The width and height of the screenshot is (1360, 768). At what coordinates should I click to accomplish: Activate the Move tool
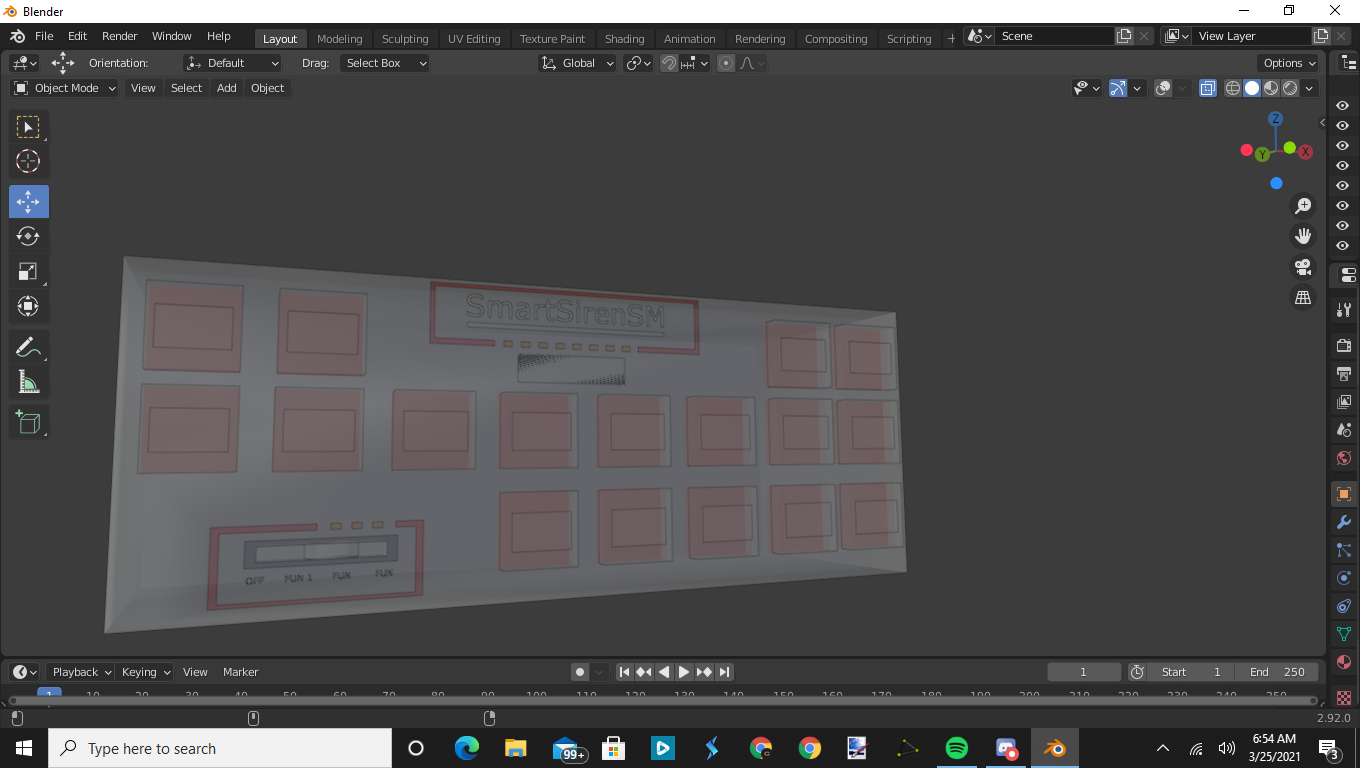tap(28, 201)
